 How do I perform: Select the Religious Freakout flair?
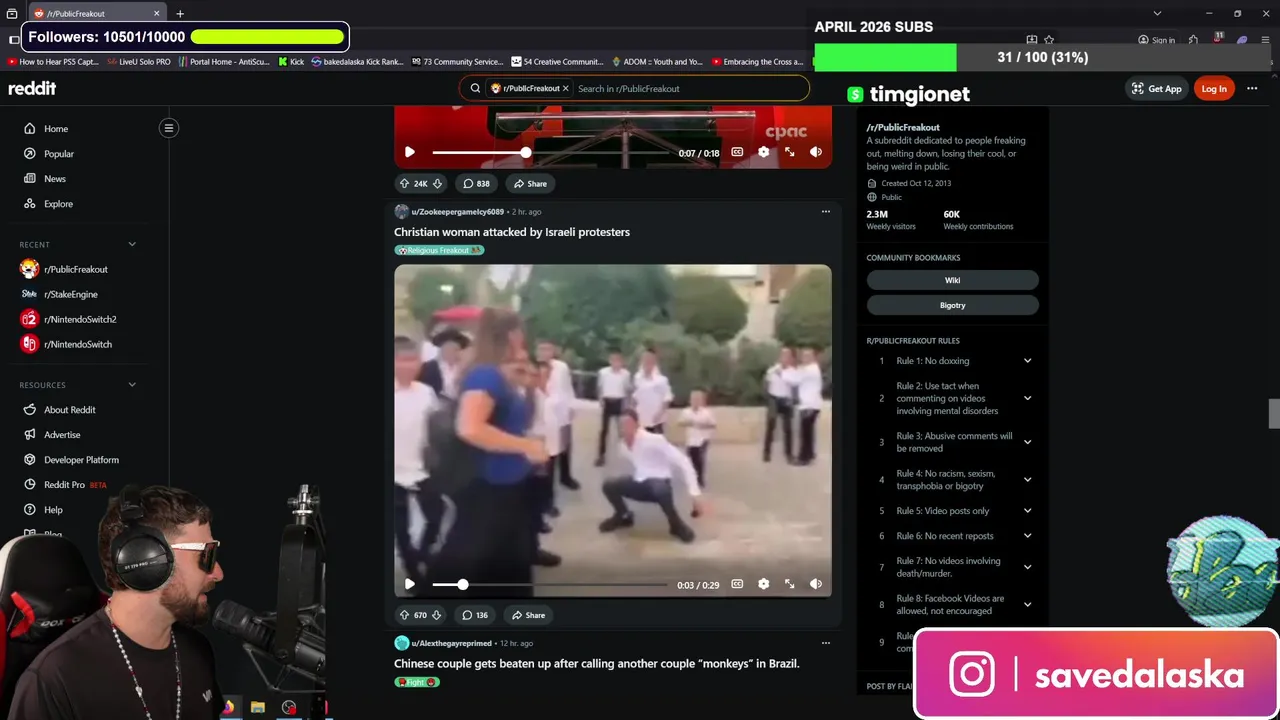(x=439, y=250)
